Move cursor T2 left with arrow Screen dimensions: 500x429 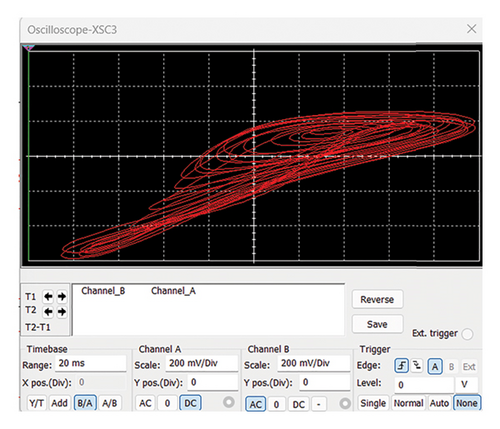tap(48, 312)
